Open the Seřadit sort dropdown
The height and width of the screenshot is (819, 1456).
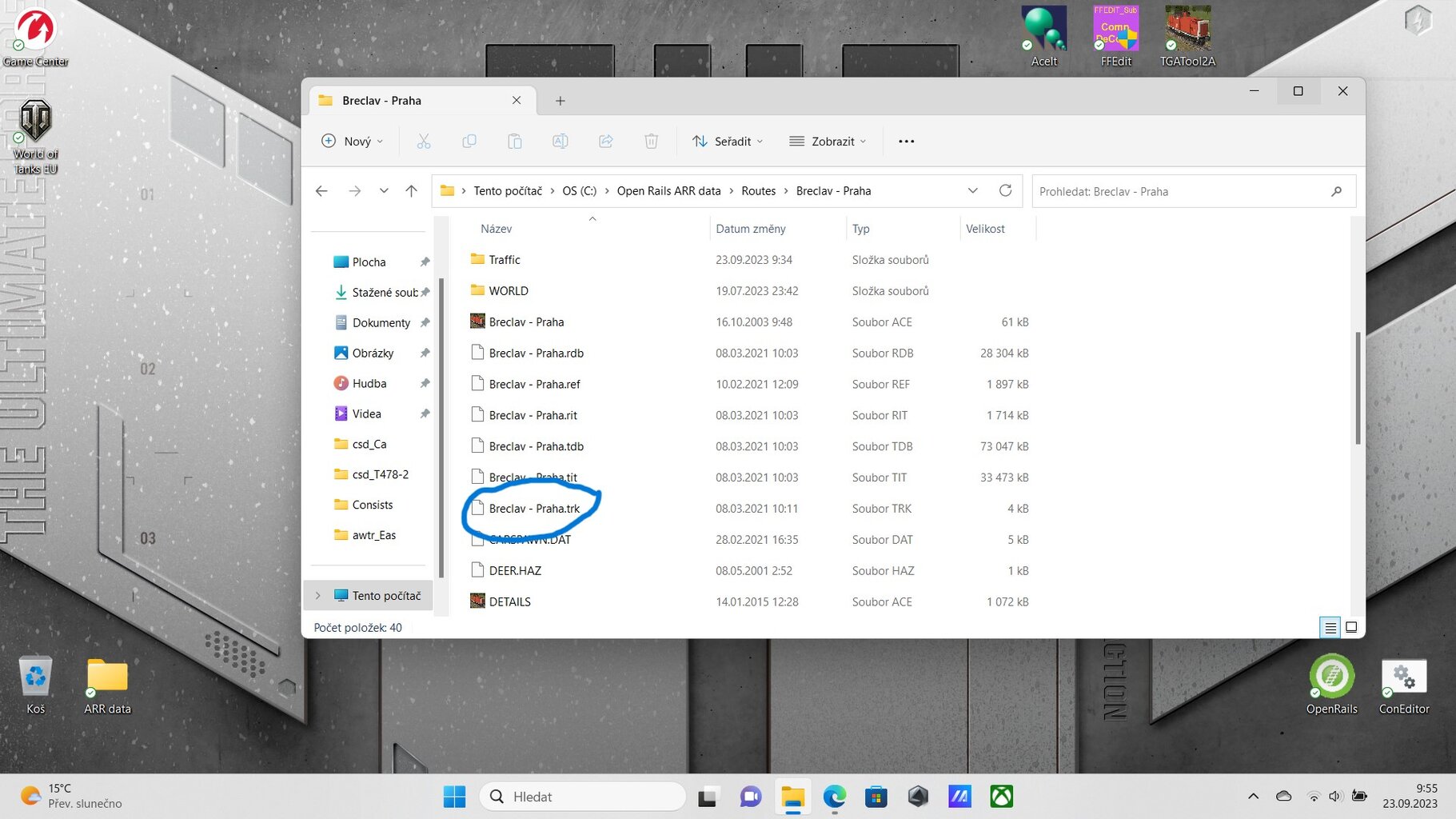click(x=728, y=142)
